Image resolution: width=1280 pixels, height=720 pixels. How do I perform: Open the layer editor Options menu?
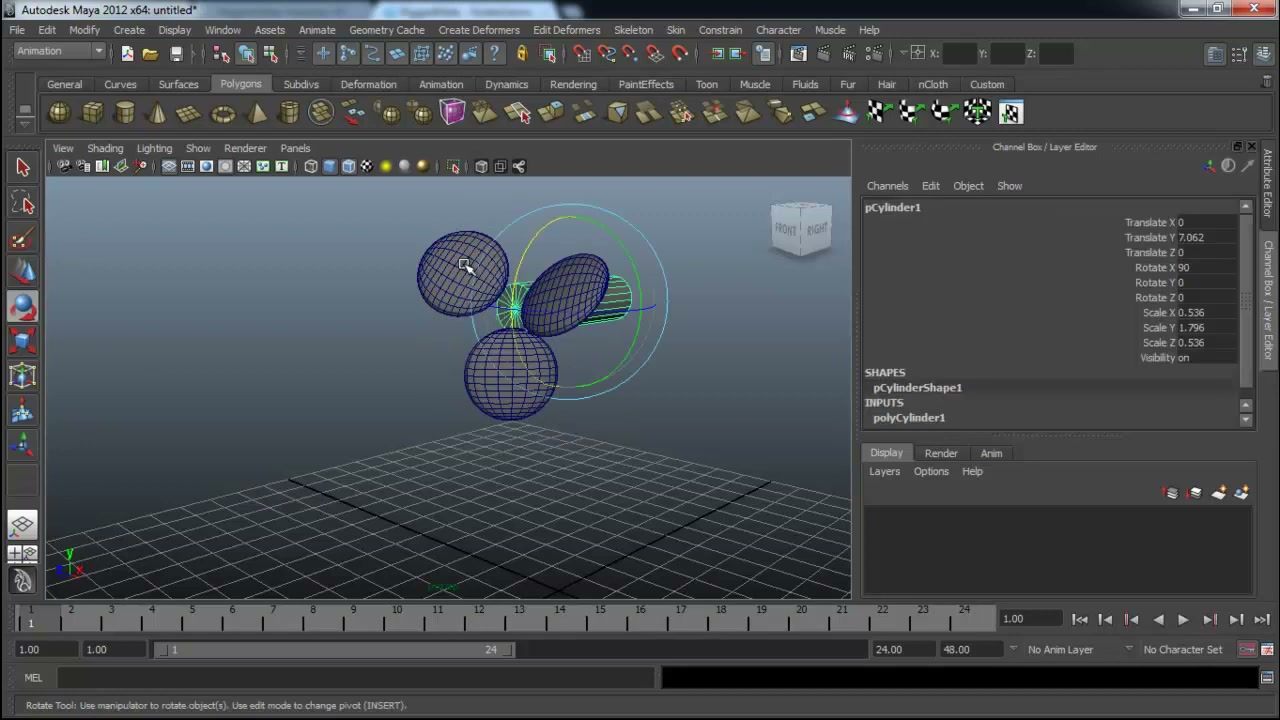click(931, 472)
